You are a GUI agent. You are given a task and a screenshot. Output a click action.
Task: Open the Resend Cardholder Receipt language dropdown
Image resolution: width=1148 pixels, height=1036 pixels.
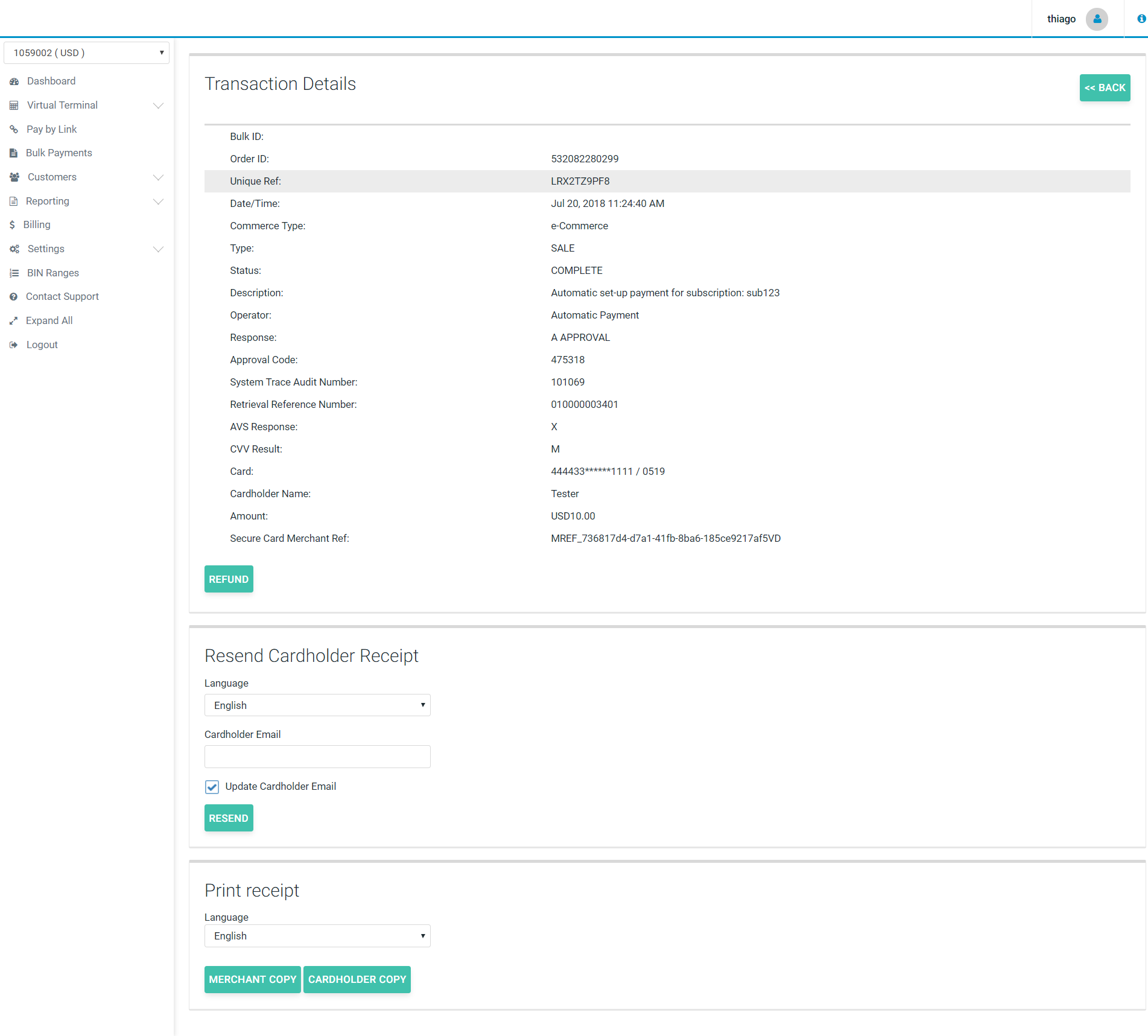[317, 705]
